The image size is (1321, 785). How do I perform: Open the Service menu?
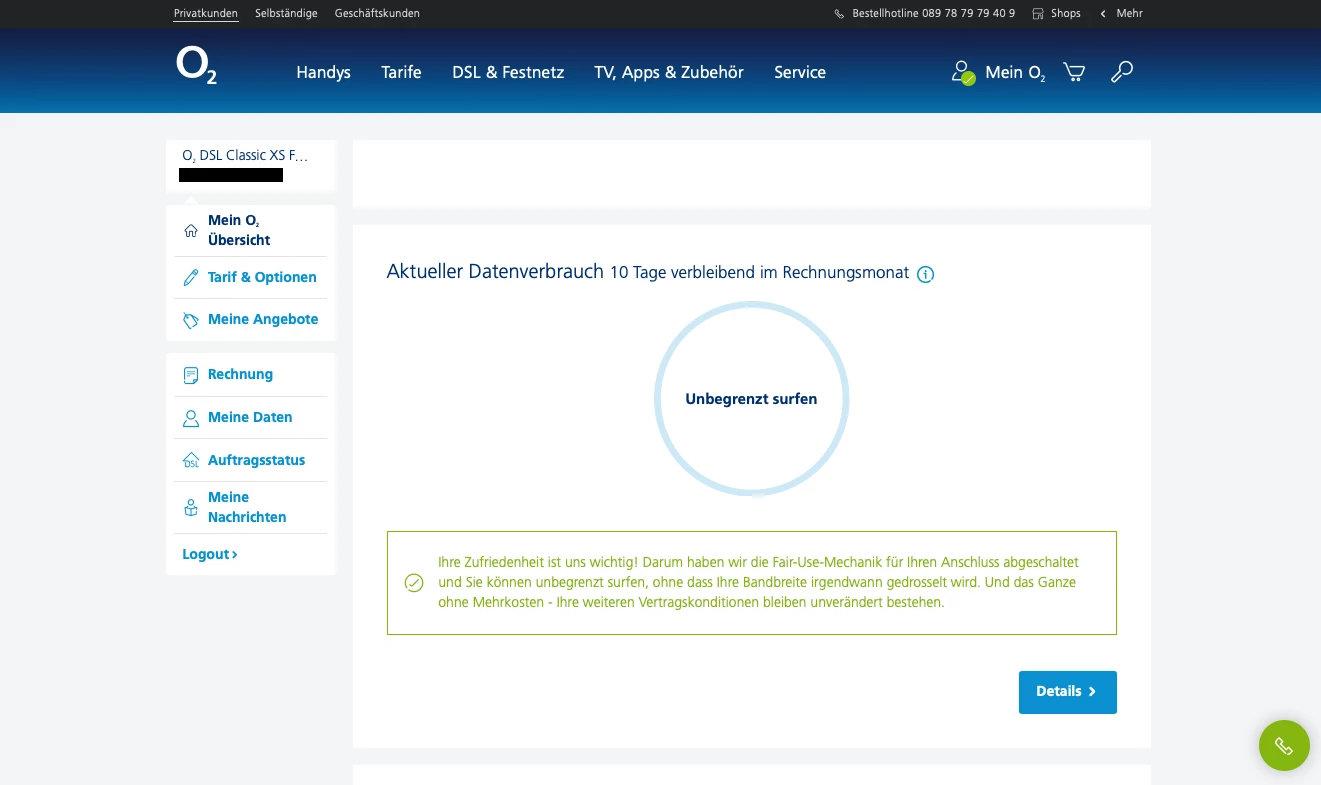tap(800, 72)
